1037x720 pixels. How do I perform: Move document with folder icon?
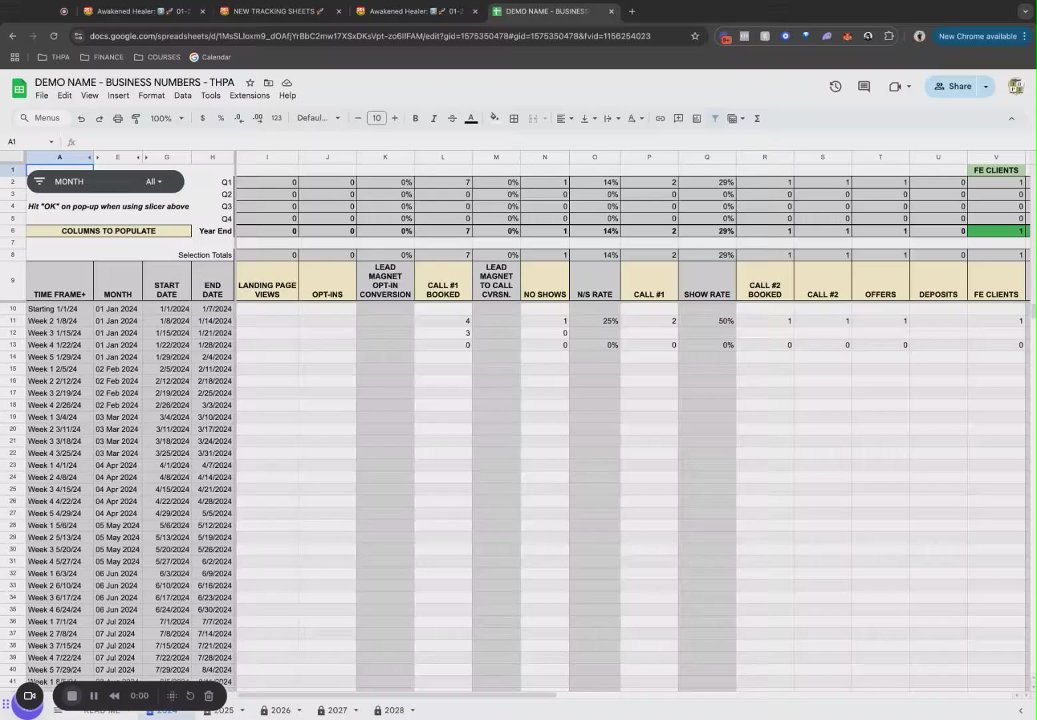pos(269,83)
